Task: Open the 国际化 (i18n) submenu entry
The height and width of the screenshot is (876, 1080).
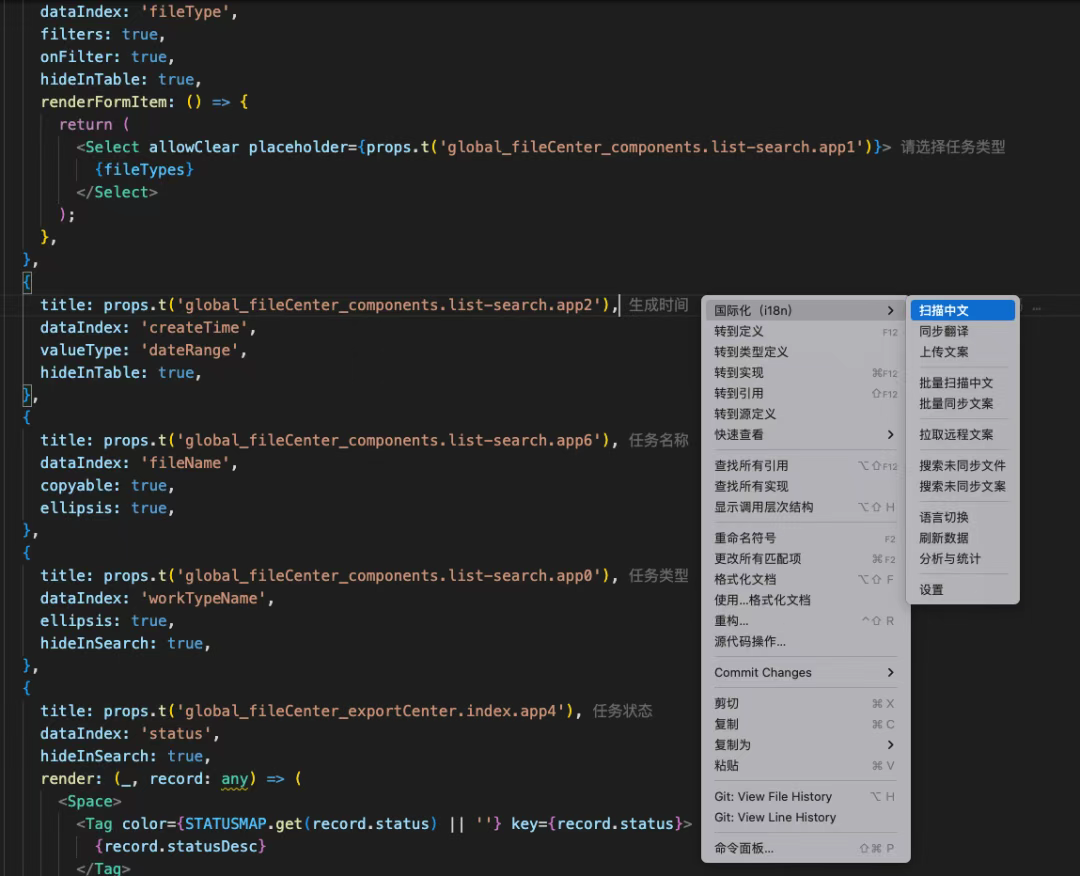Action: (804, 311)
